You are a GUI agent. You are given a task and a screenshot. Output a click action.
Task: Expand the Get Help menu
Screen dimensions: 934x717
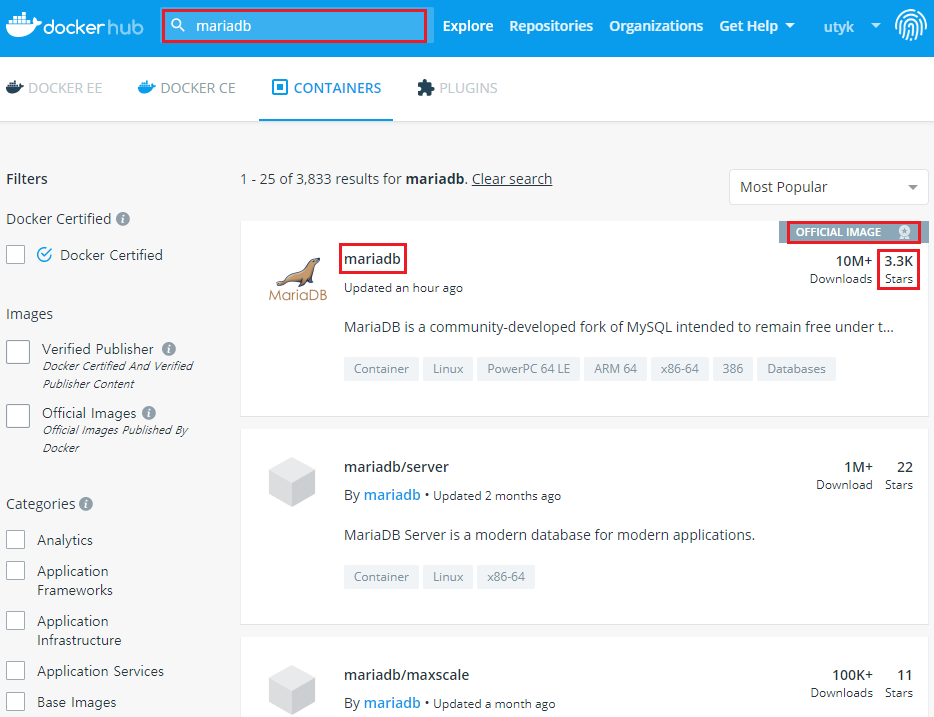(756, 26)
